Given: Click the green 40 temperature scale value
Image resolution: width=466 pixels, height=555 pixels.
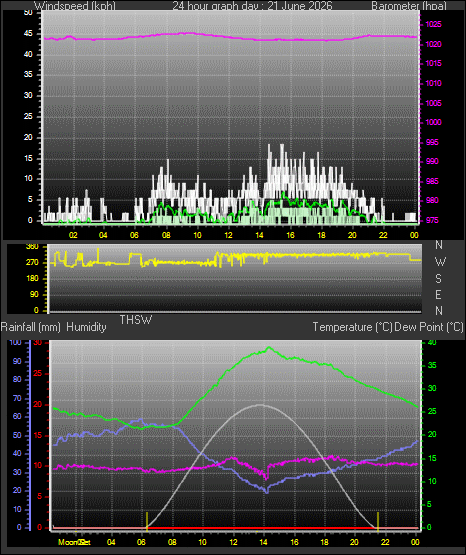Looking at the screenshot, I should (x=432, y=343).
